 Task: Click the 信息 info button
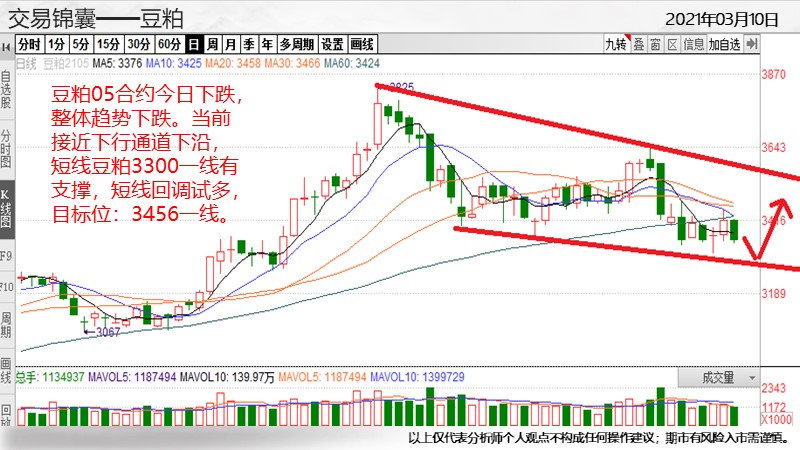(693, 44)
